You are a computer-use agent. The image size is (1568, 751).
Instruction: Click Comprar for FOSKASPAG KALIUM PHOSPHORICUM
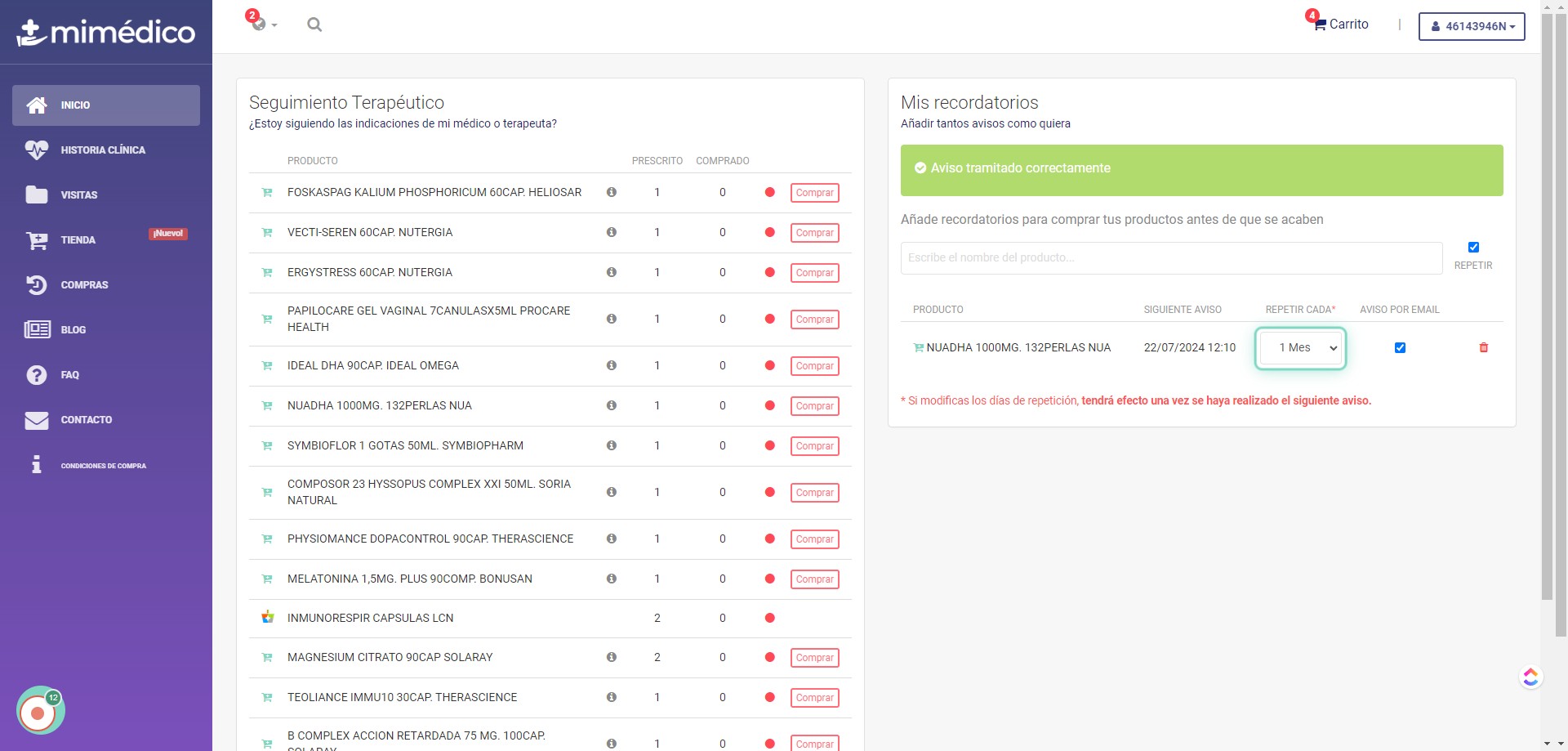814,193
